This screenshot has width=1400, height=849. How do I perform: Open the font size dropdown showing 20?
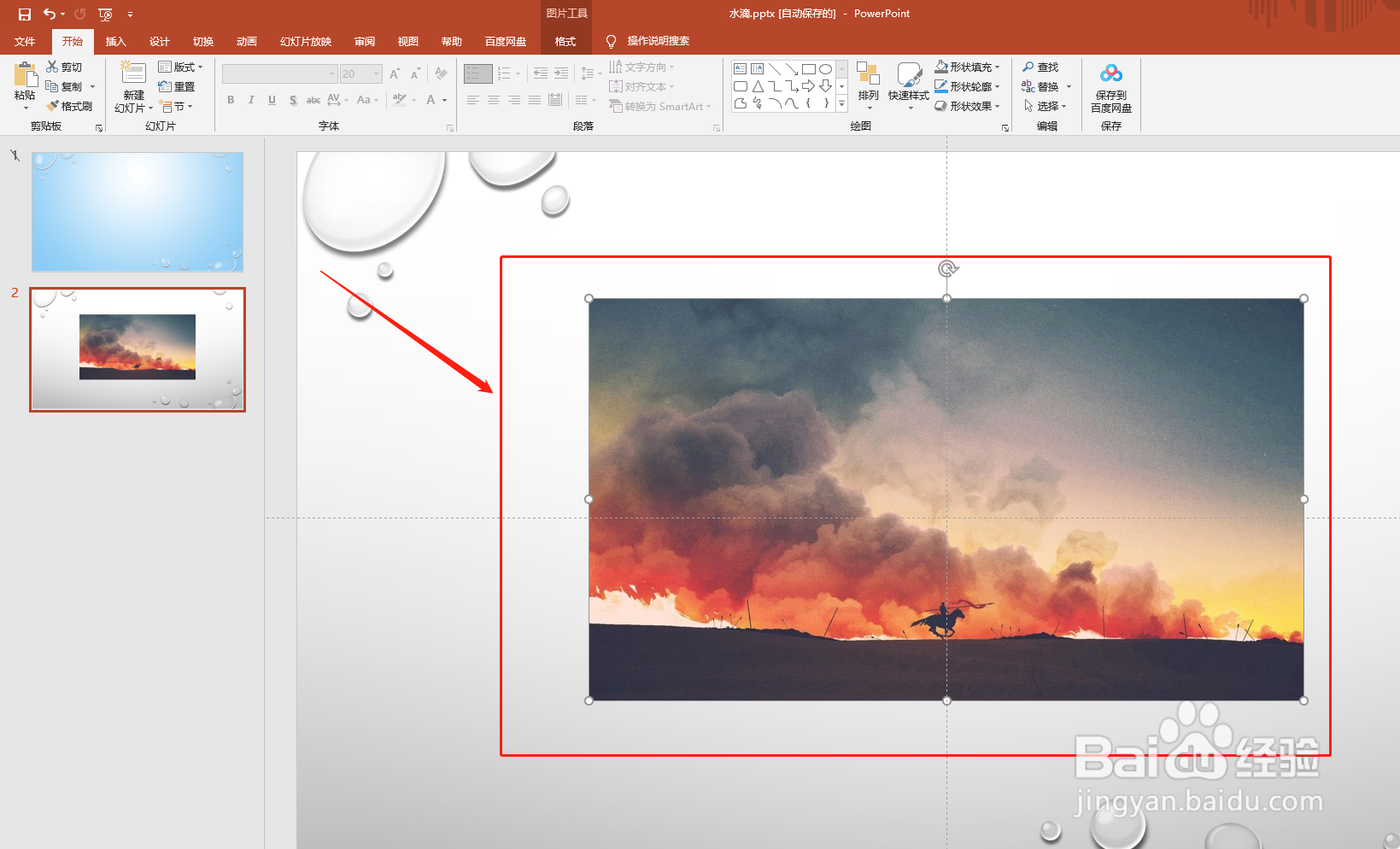(361, 74)
